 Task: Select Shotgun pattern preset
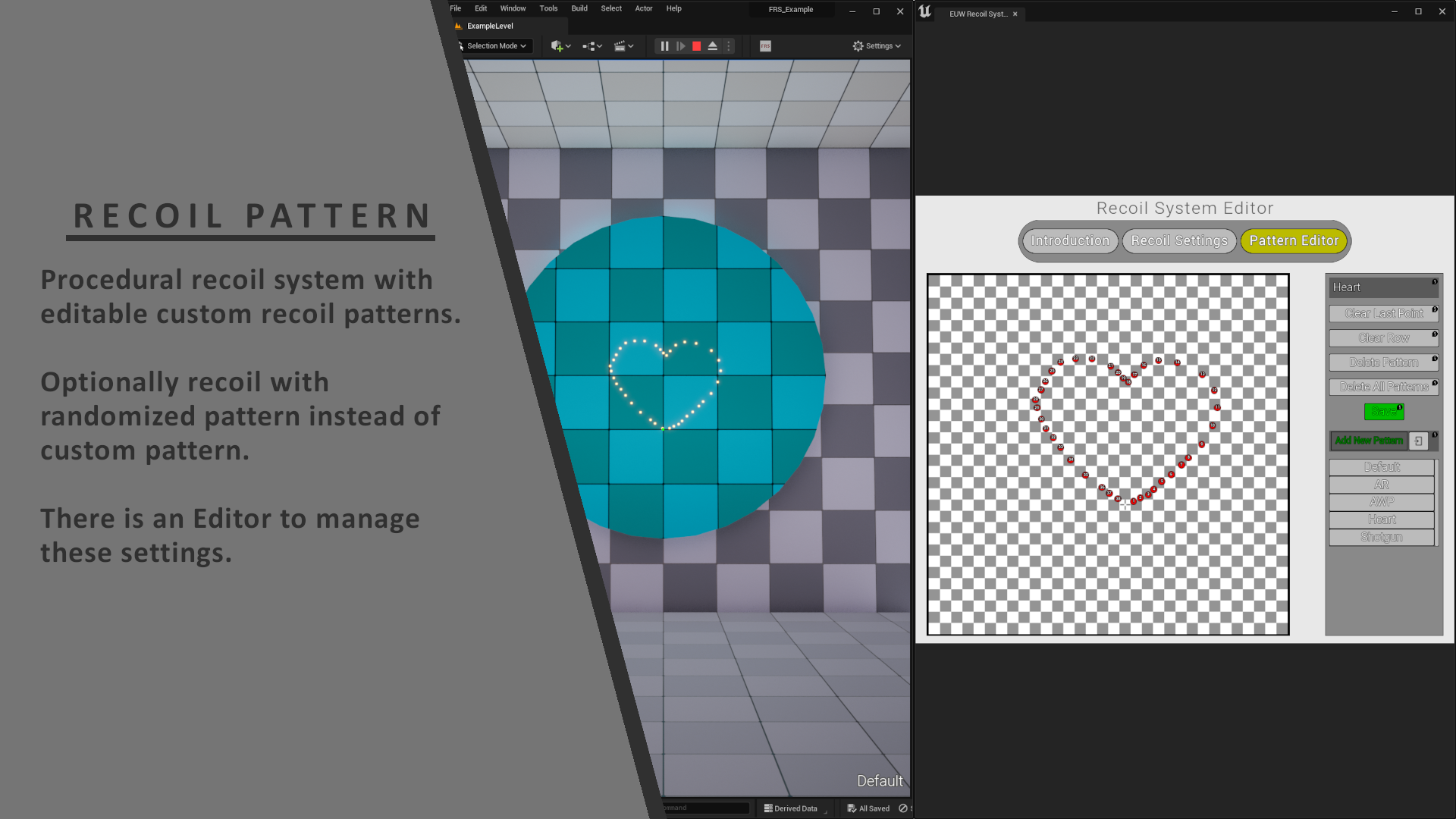(x=1382, y=537)
